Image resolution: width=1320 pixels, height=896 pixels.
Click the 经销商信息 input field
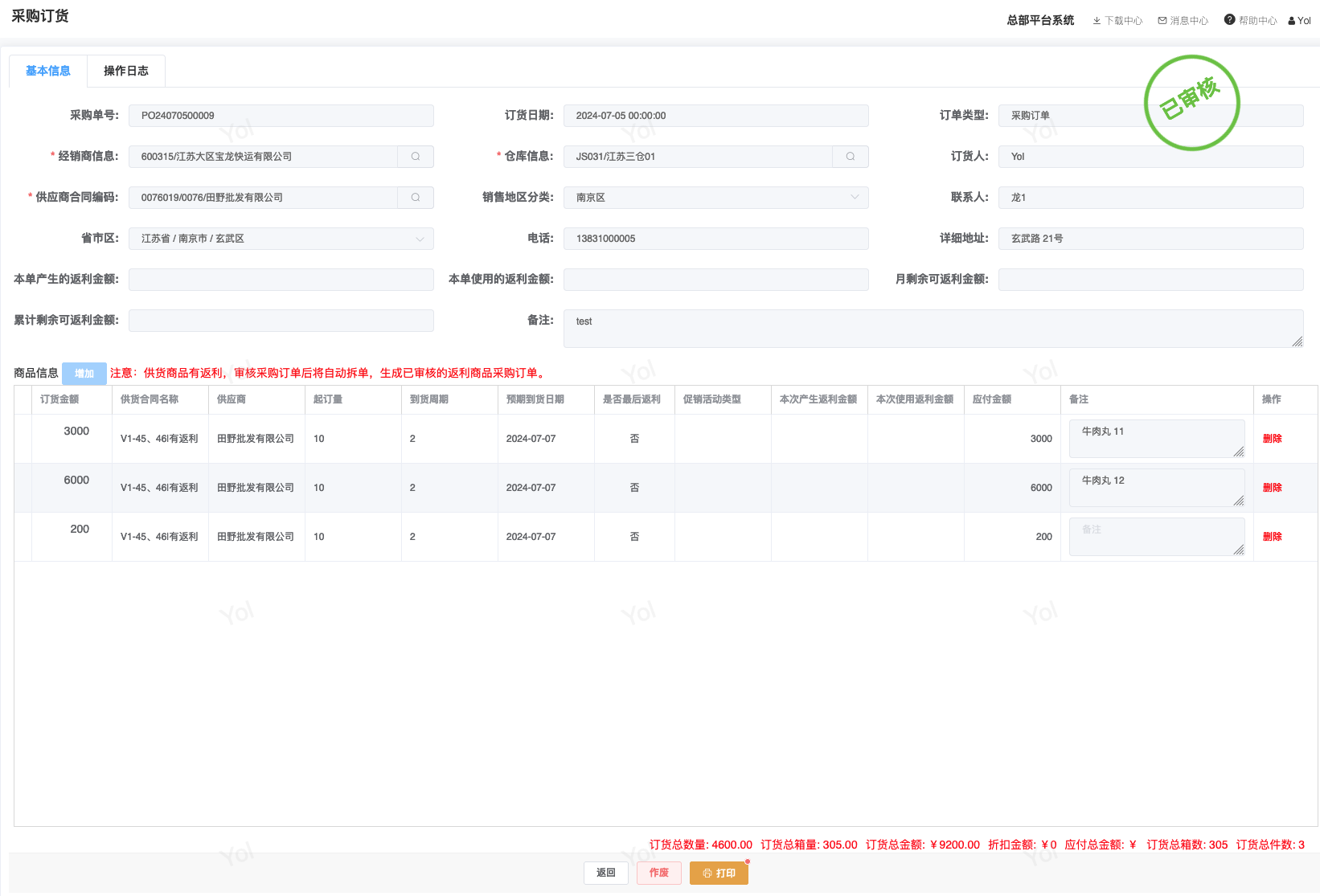click(x=263, y=157)
